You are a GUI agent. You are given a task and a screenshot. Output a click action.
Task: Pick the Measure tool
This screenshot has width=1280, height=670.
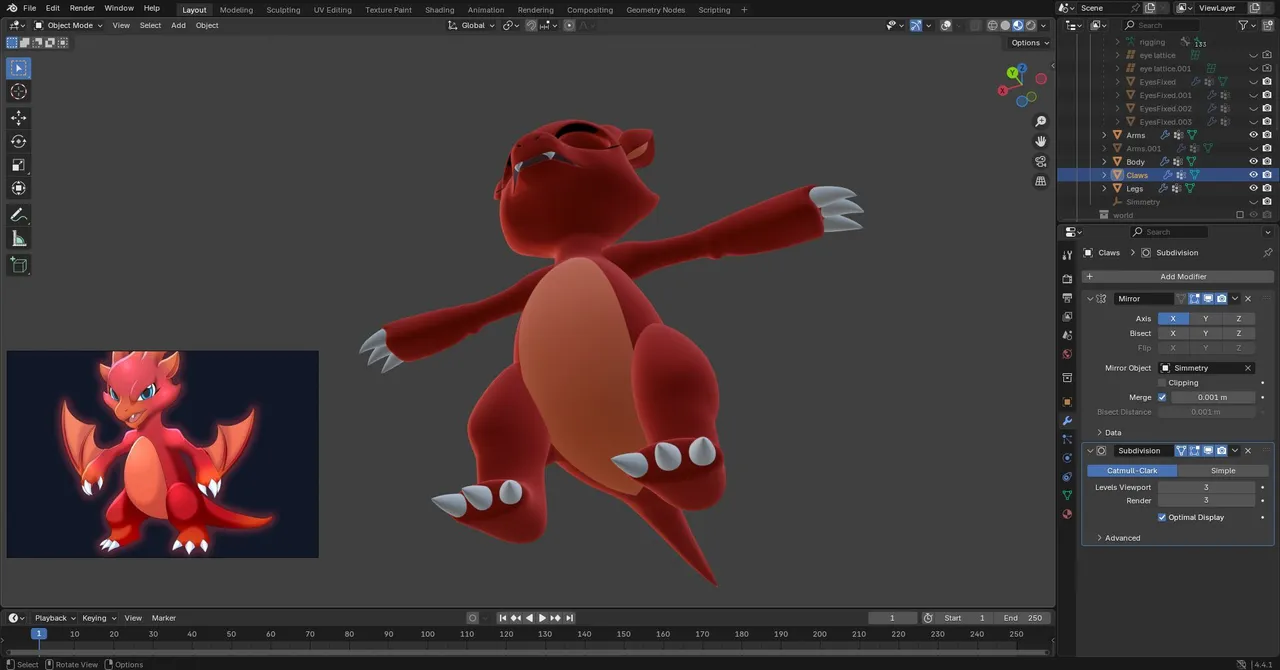pyautogui.click(x=19, y=238)
